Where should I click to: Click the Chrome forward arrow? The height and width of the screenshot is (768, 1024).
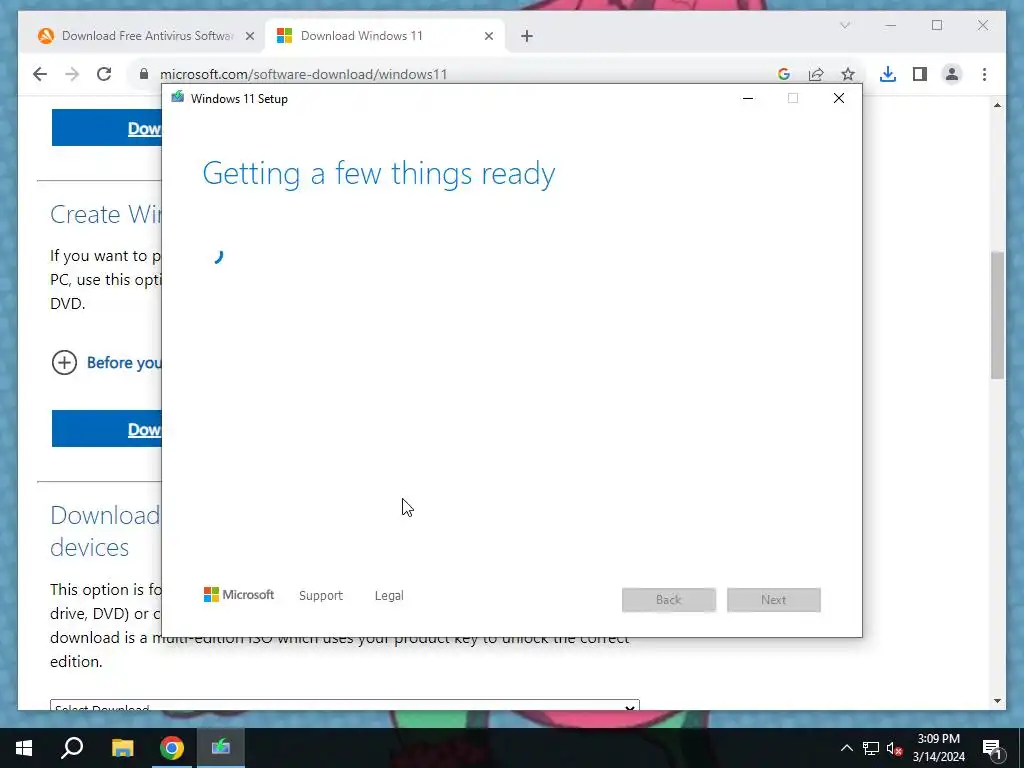(72, 74)
